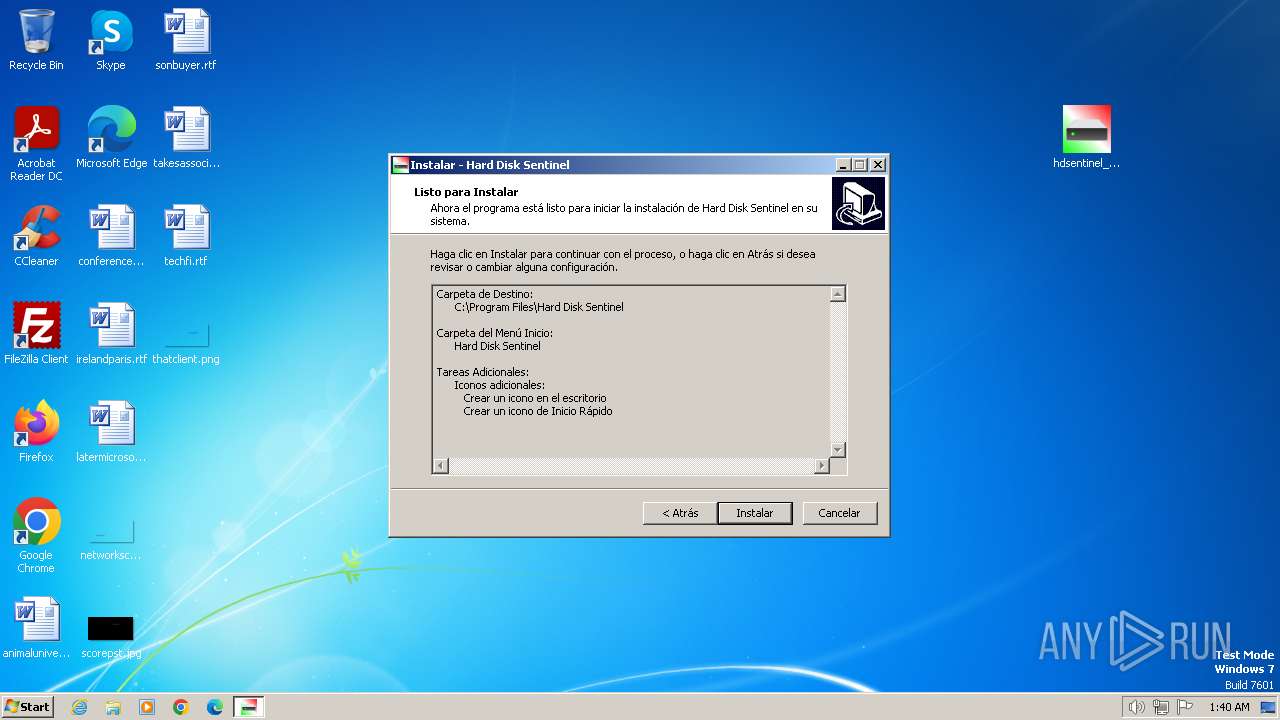1280x720 pixels.
Task: Launch Firefox from the desktop
Action: 36,432
